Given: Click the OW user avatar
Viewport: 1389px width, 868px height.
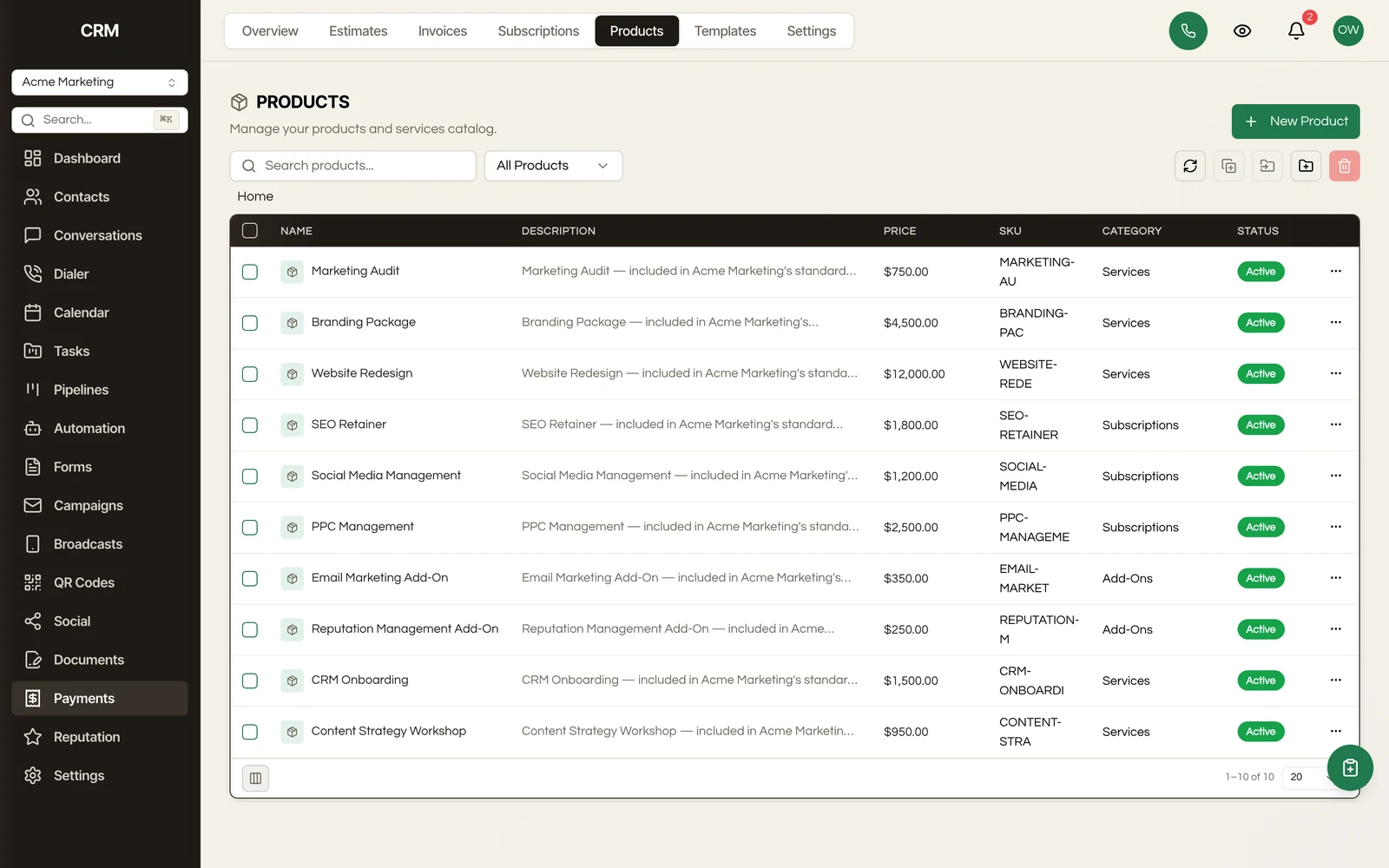Looking at the screenshot, I should (x=1348, y=30).
